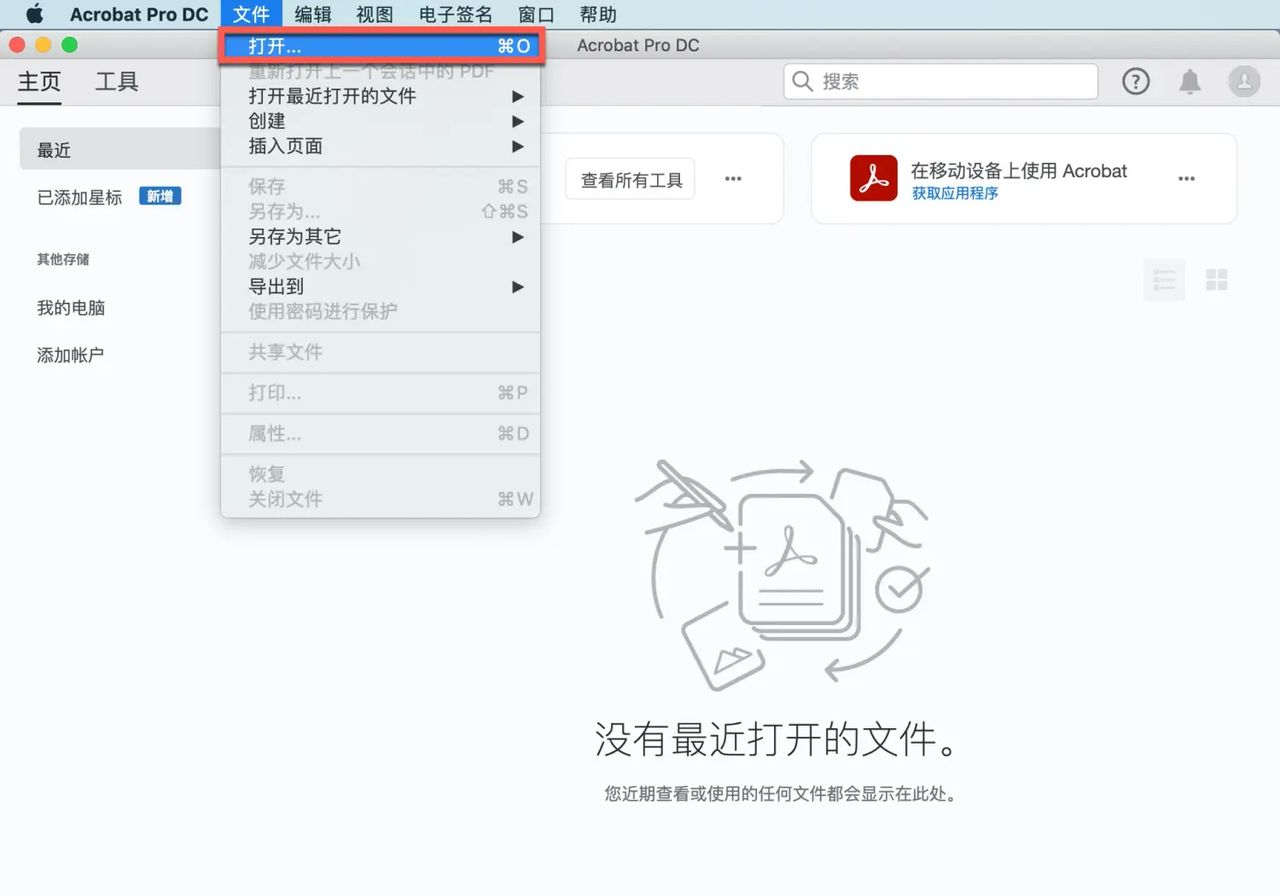Select 最近 in the sidebar
Image resolution: width=1280 pixels, height=896 pixels.
click(x=120, y=150)
